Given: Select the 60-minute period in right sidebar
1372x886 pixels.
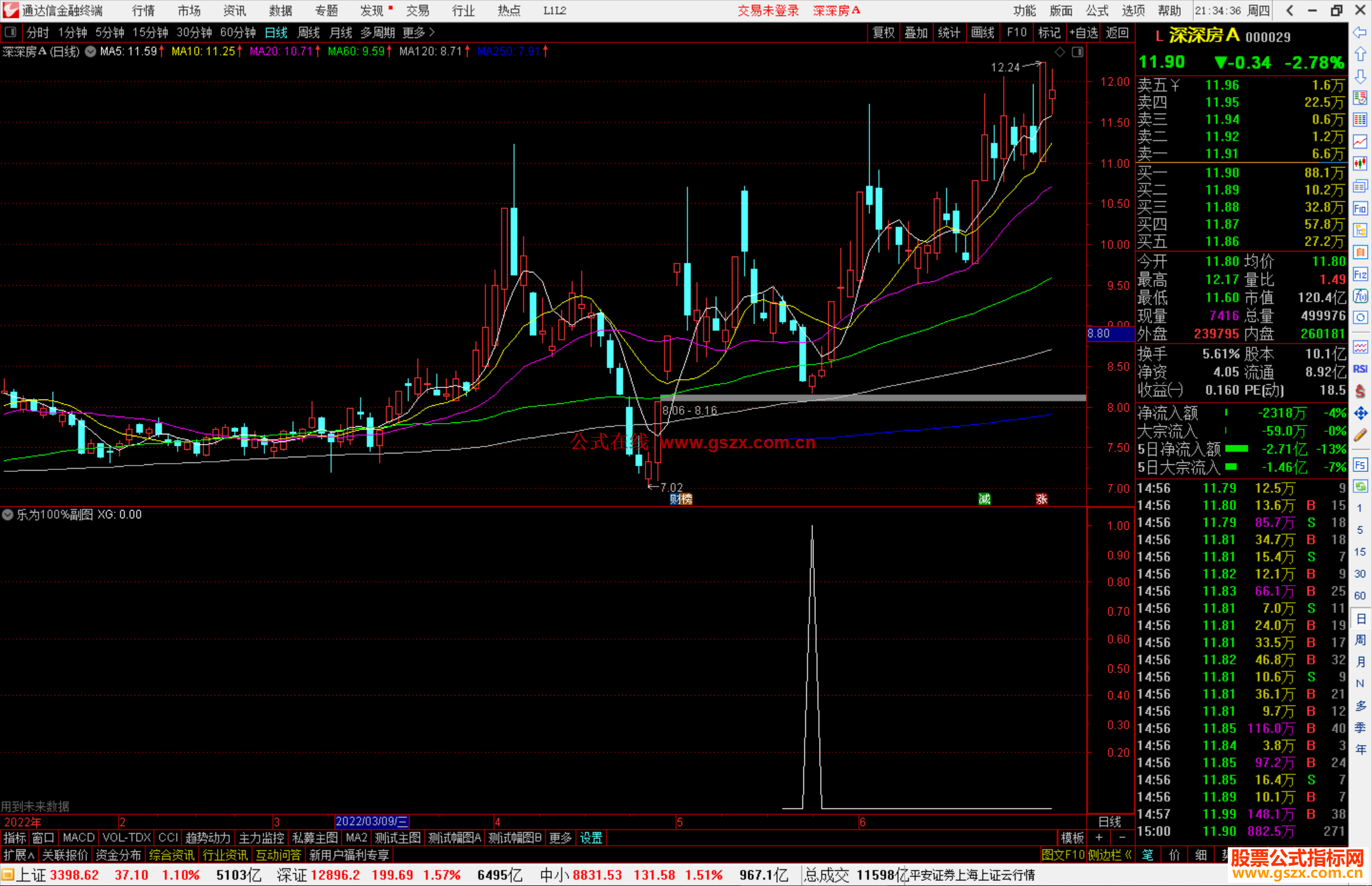Looking at the screenshot, I should [x=1360, y=596].
